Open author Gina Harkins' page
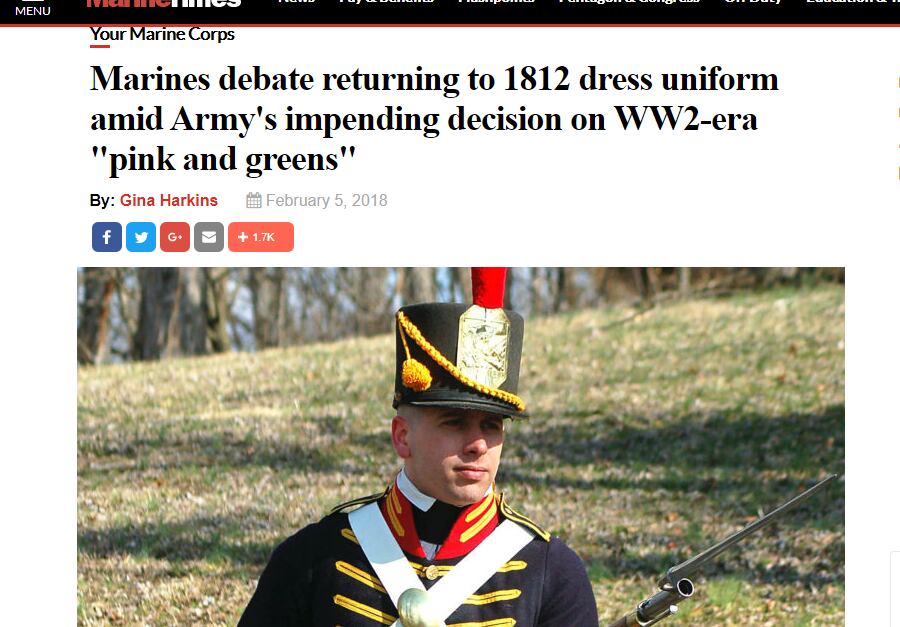 click(x=169, y=200)
